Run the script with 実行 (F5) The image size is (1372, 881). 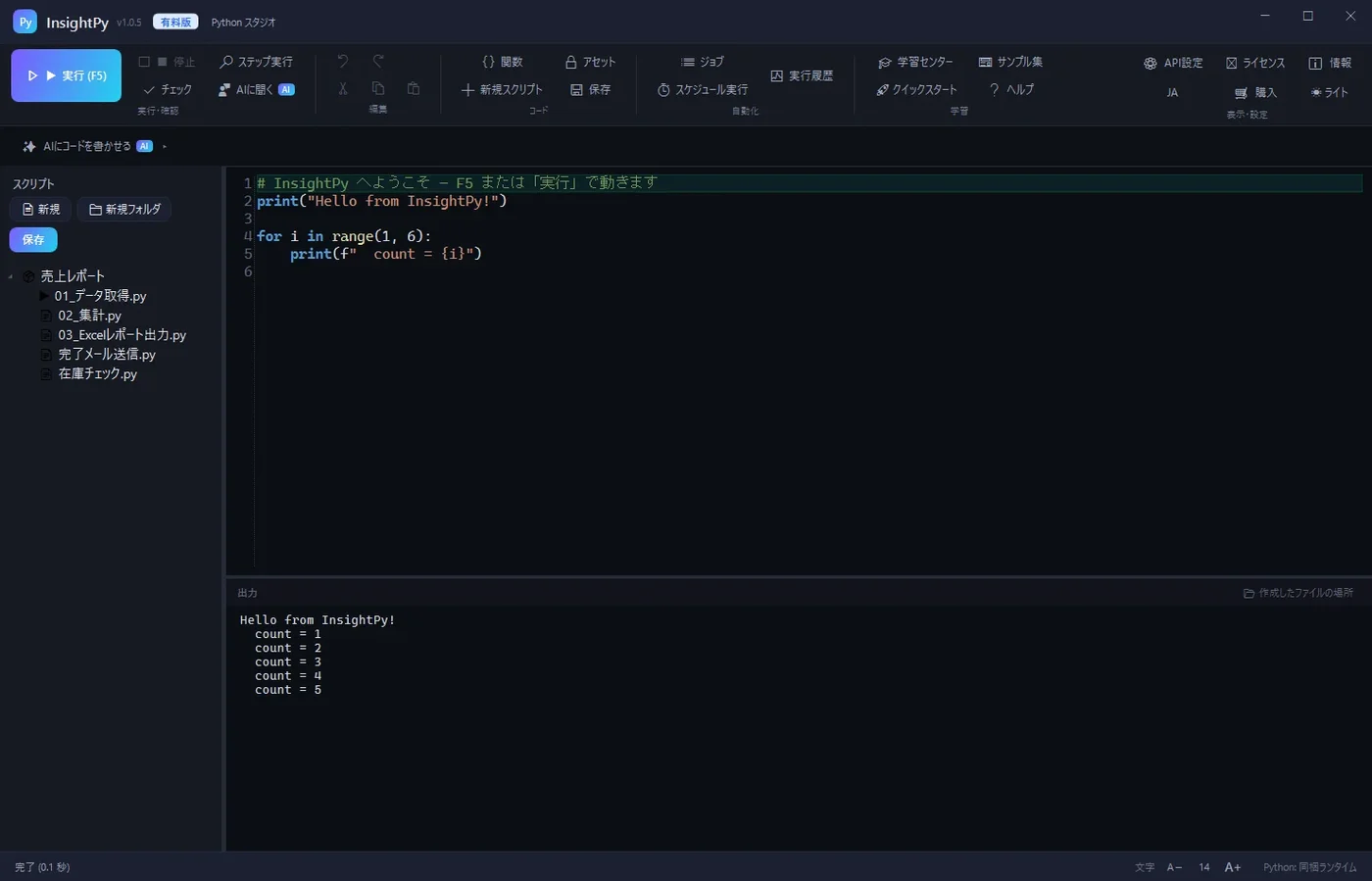pos(66,75)
